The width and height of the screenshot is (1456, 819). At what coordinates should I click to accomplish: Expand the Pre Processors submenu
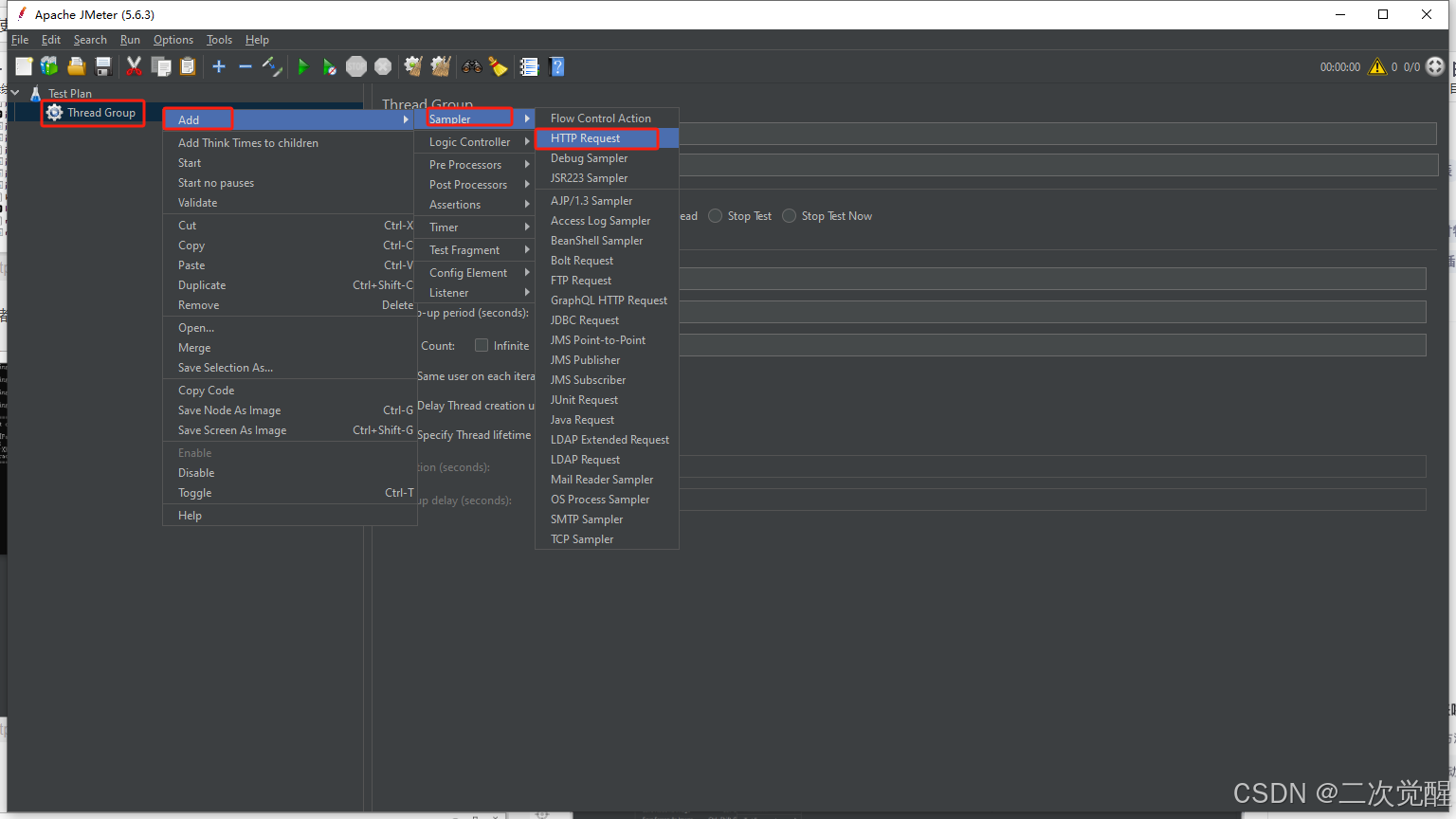475,164
